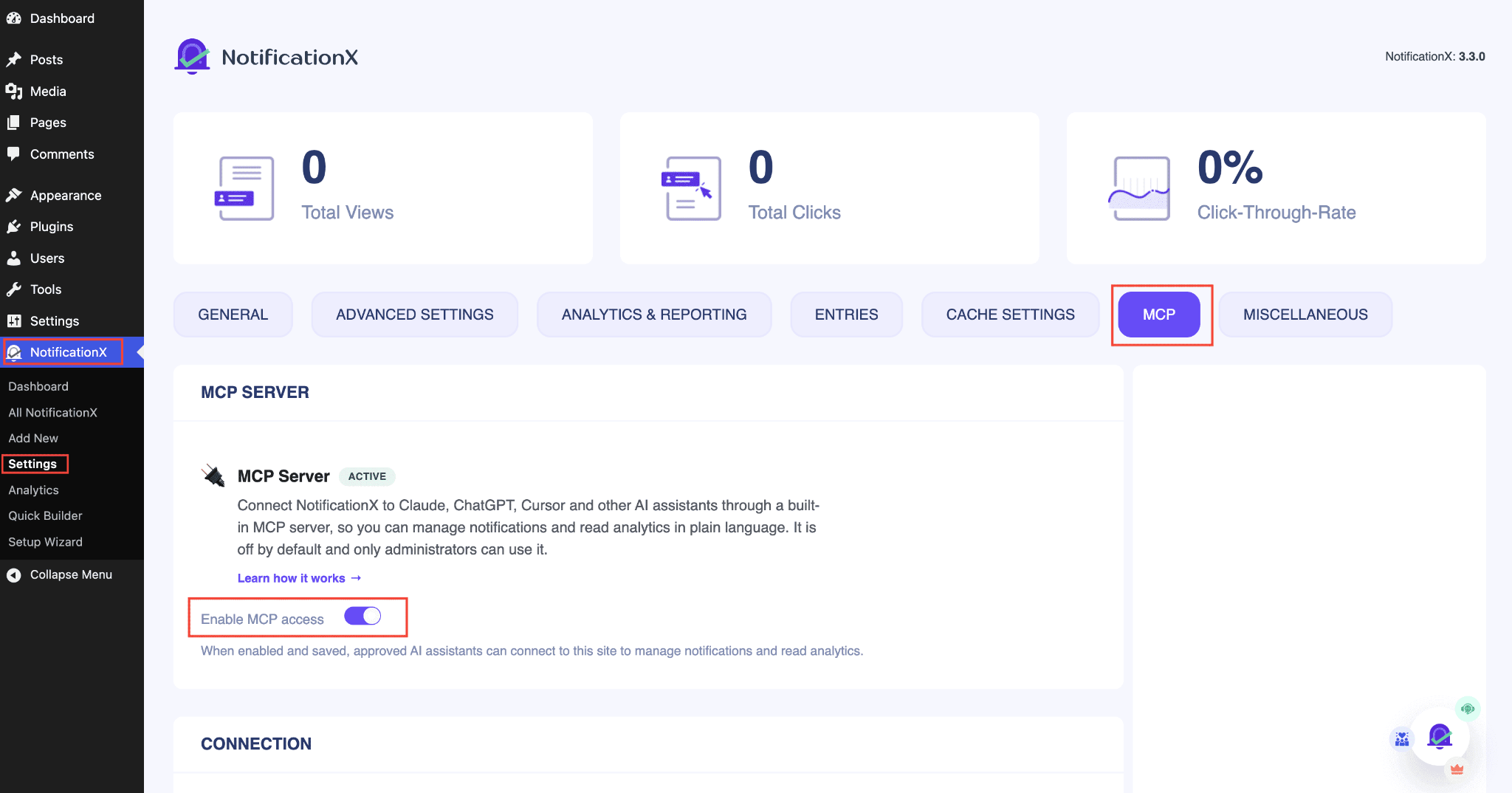The image size is (1512, 793).
Task: Click the Total Clicks card icon
Action: 690,188
